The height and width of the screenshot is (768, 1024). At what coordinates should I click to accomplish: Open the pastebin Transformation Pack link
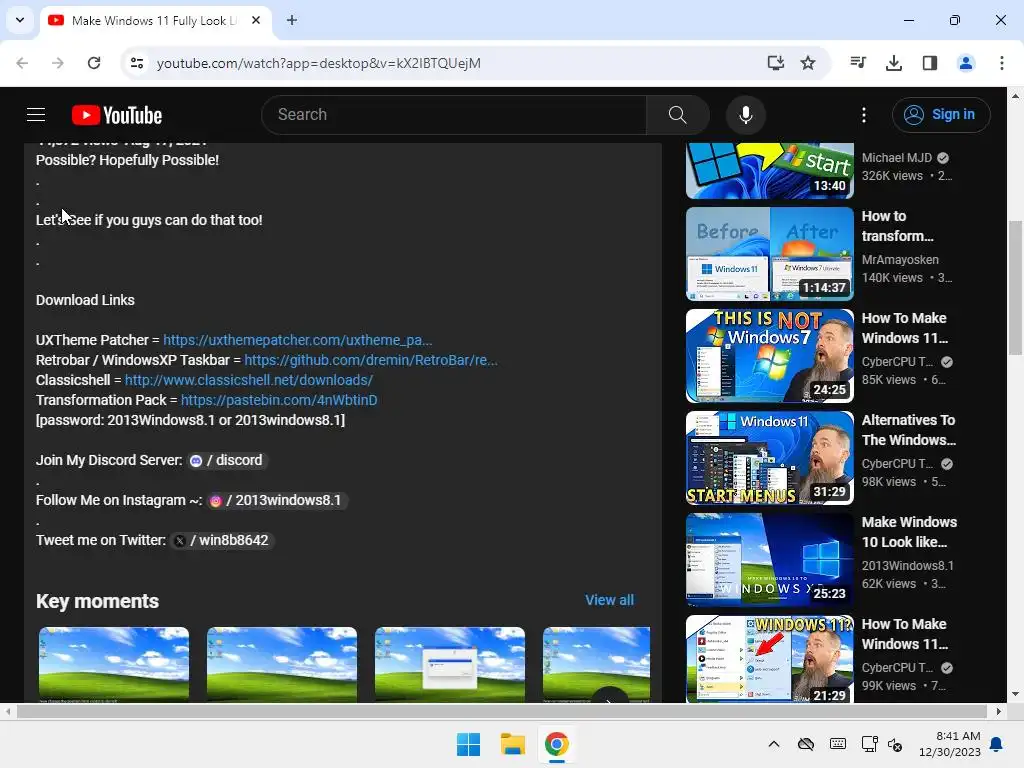[x=279, y=400]
